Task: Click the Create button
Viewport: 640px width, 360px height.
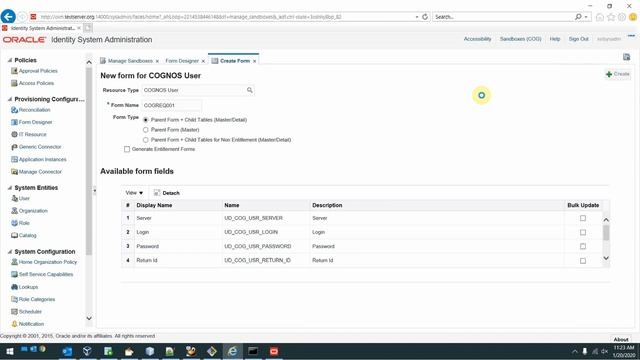Action: point(618,74)
